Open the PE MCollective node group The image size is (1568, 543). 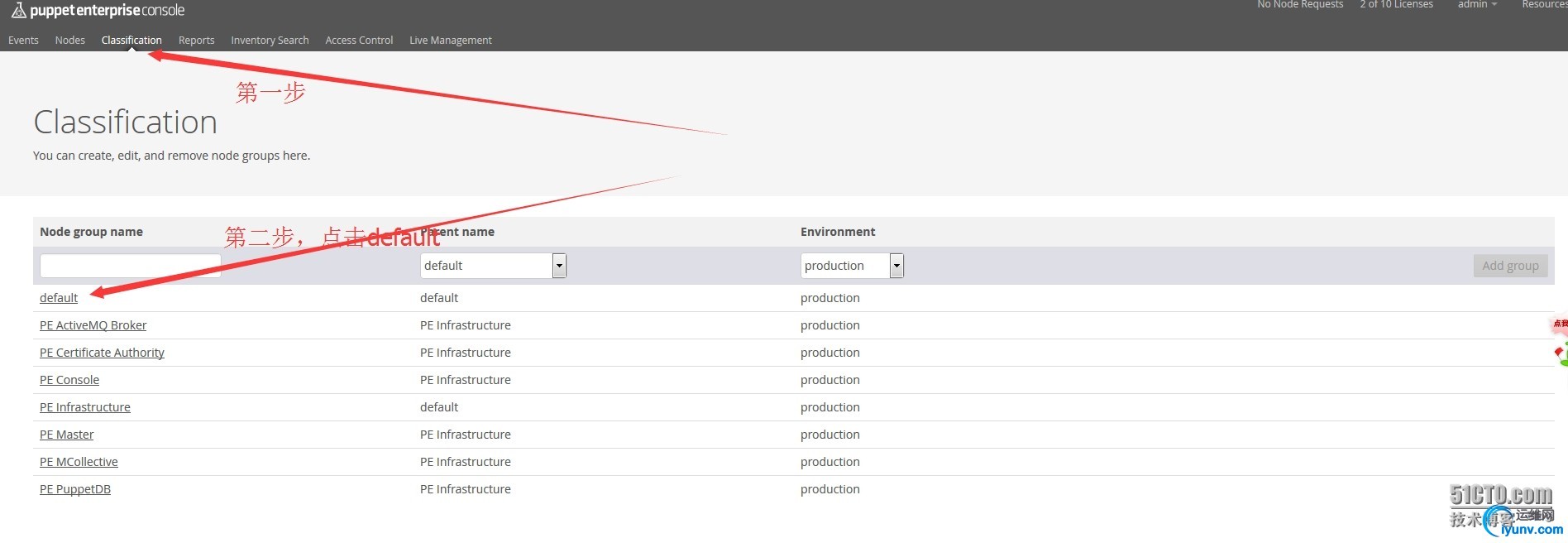tap(79, 462)
